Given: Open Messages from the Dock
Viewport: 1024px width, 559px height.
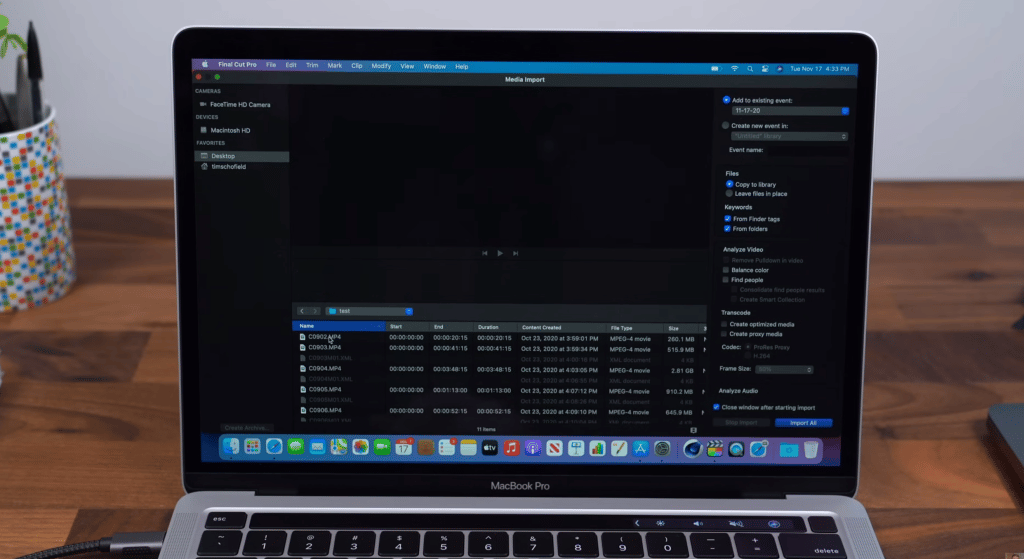Looking at the screenshot, I should [295, 447].
